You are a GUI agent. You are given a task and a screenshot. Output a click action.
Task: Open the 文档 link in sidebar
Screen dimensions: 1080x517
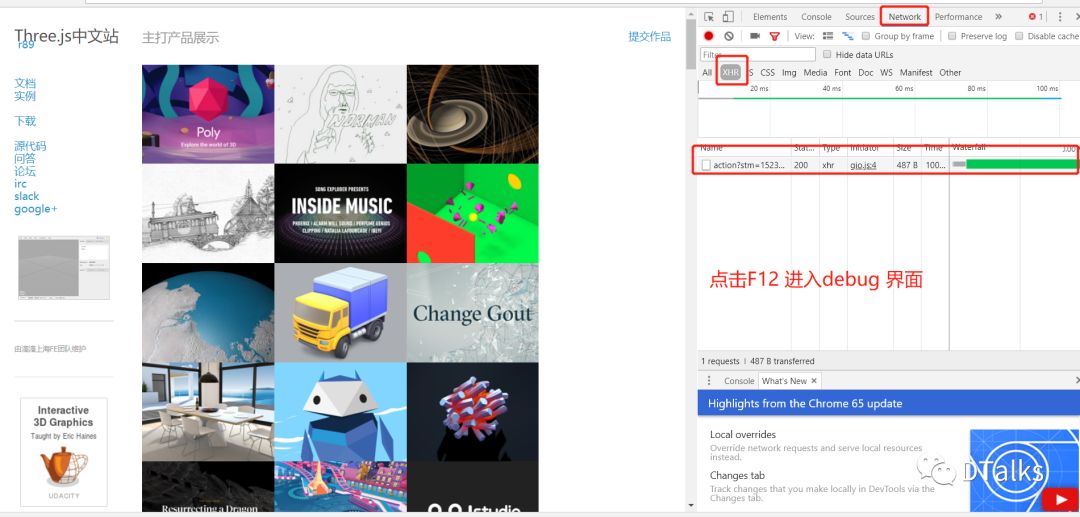click(25, 83)
